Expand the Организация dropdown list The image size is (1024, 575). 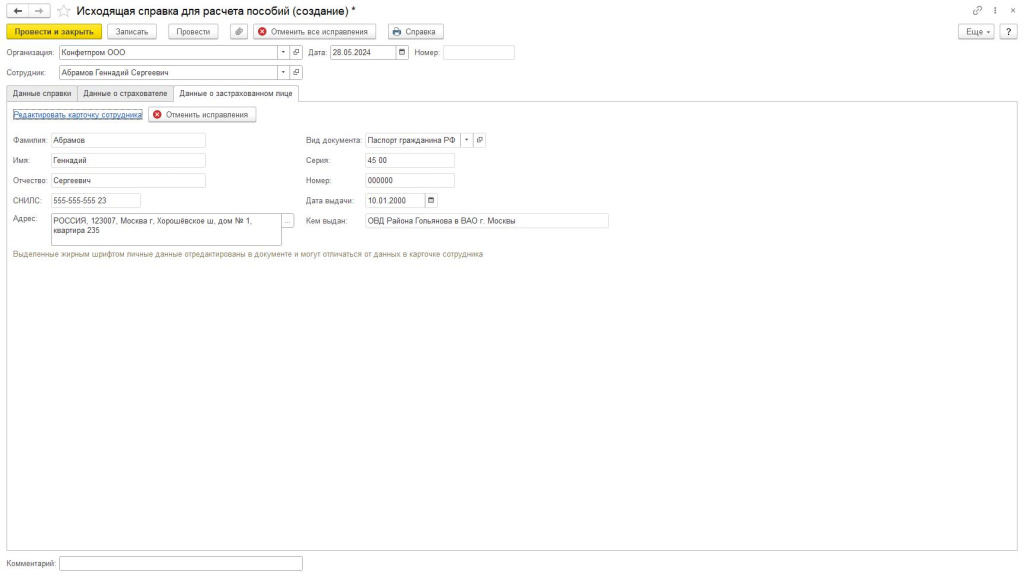point(283,52)
